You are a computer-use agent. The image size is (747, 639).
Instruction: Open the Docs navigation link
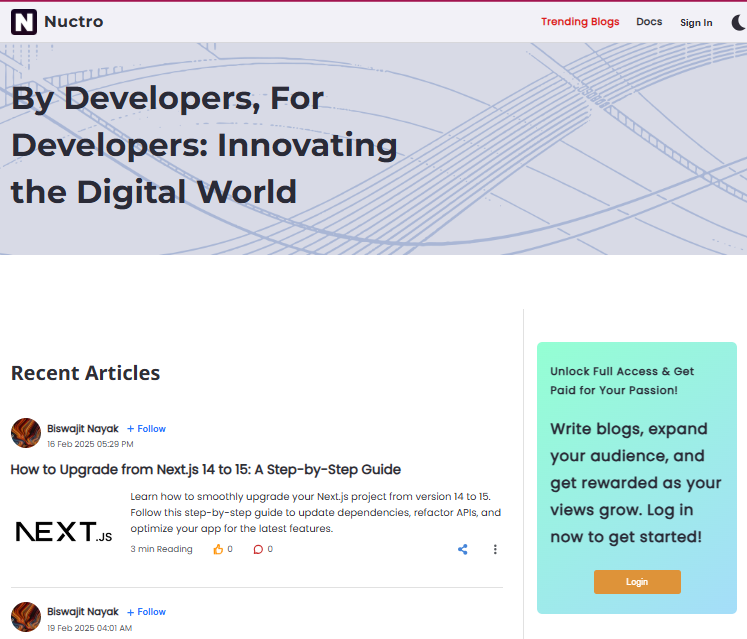[649, 22]
